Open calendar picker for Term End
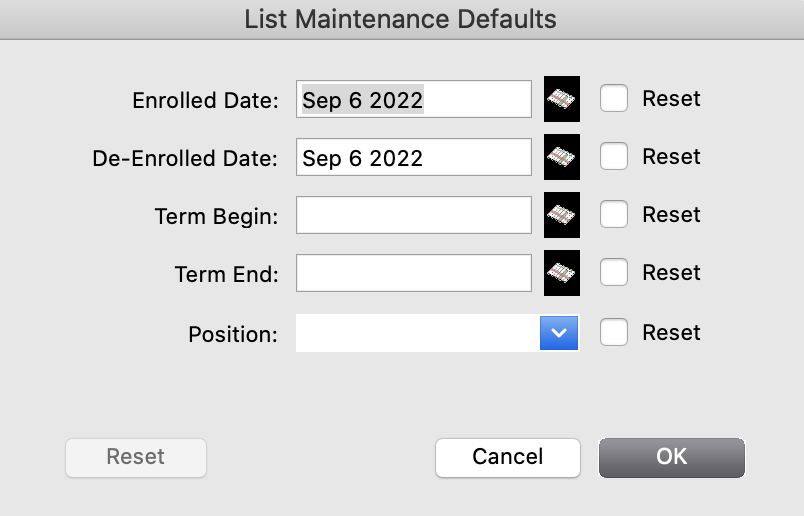This screenshot has height=516, width=804. (562, 273)
